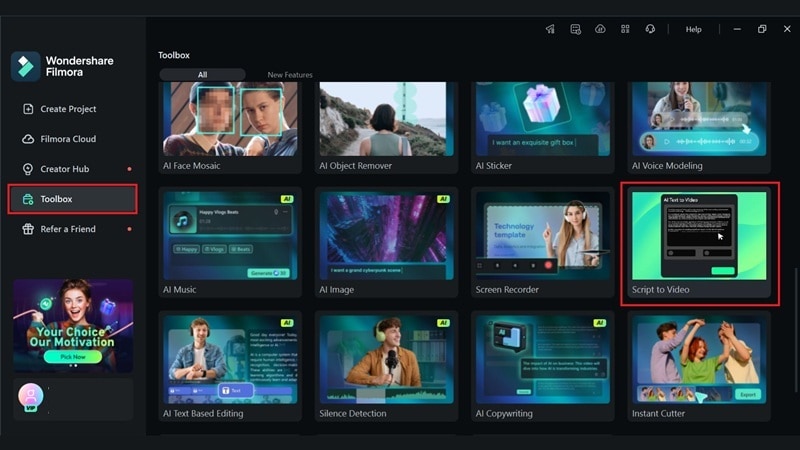
Task: Click the AI Face Mosaic label
Action: pyautogui.click(x=192, y=166)
